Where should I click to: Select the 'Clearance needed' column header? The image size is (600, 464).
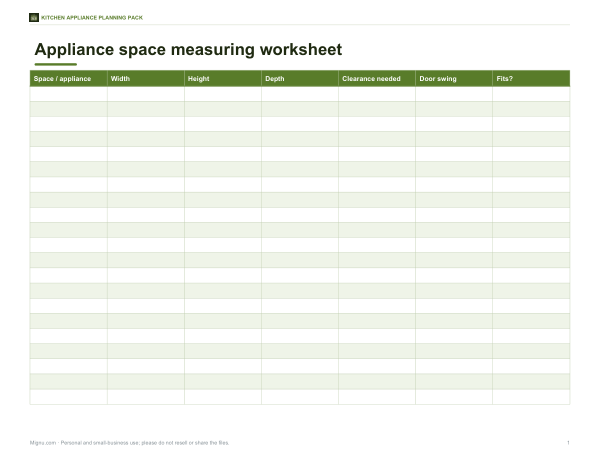377,78
